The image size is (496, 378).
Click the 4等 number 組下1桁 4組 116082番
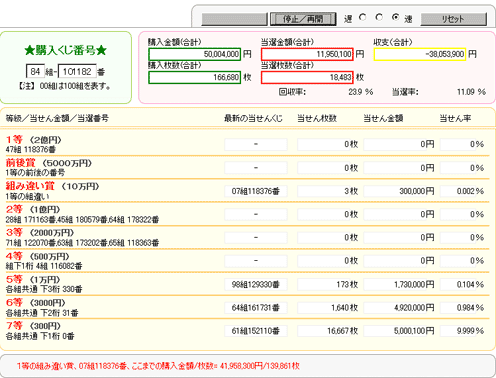[44, 266]
